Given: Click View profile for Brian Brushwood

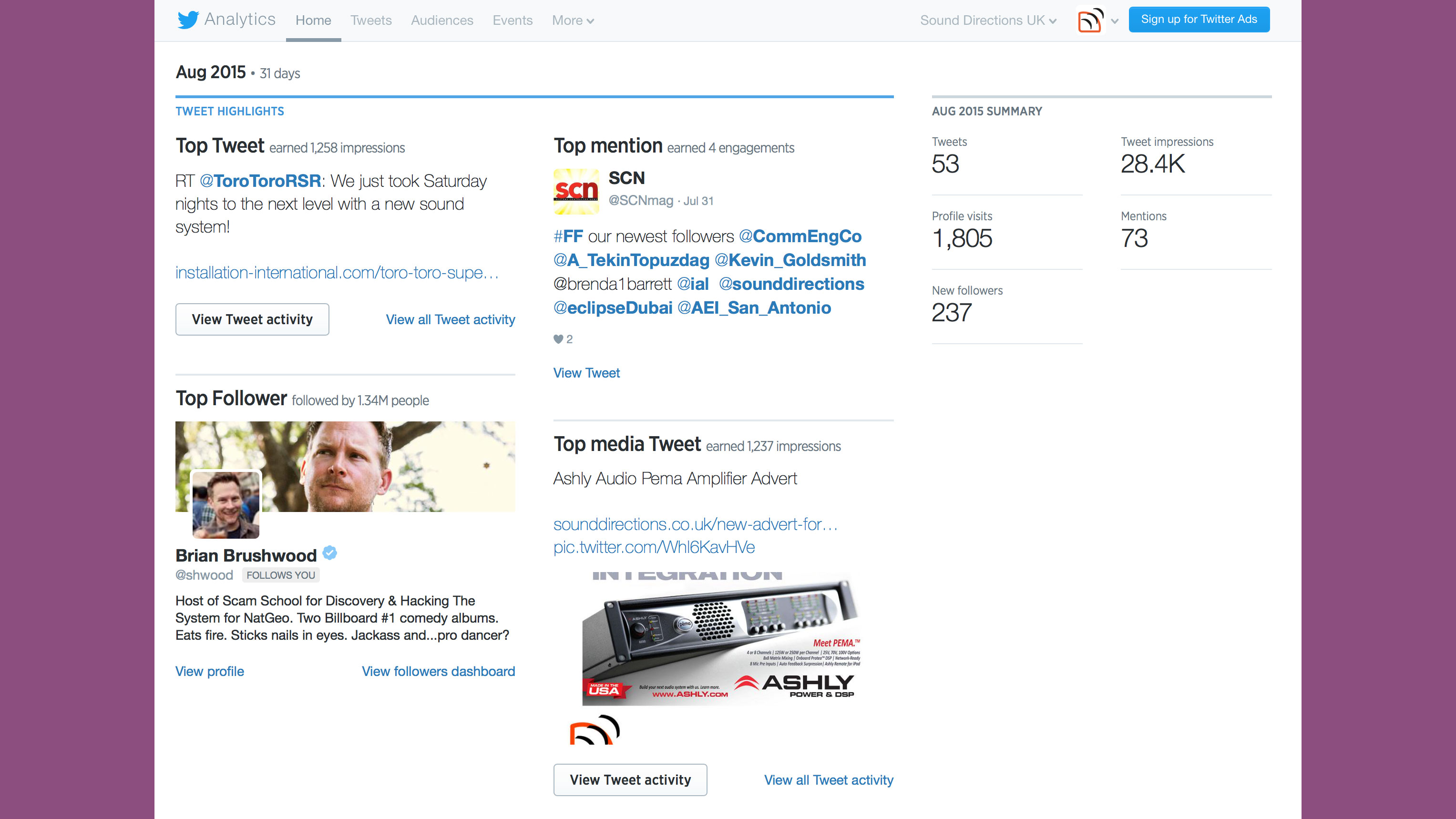Looking at the screenshot, I should 210,672.
